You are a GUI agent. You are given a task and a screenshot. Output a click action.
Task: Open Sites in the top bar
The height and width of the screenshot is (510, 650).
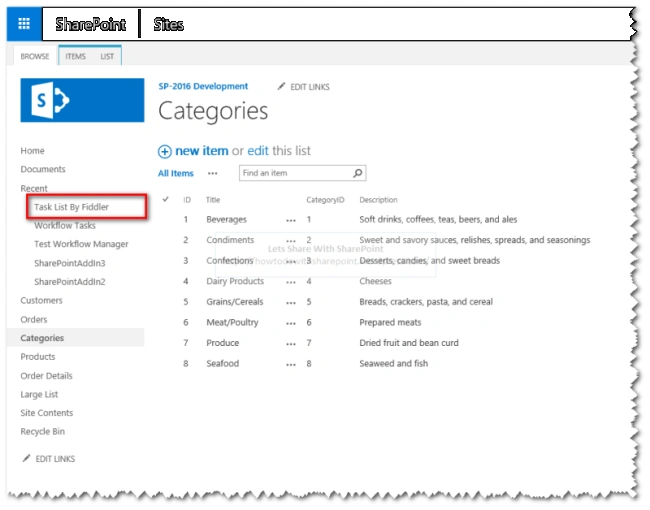tap(168, 24)
